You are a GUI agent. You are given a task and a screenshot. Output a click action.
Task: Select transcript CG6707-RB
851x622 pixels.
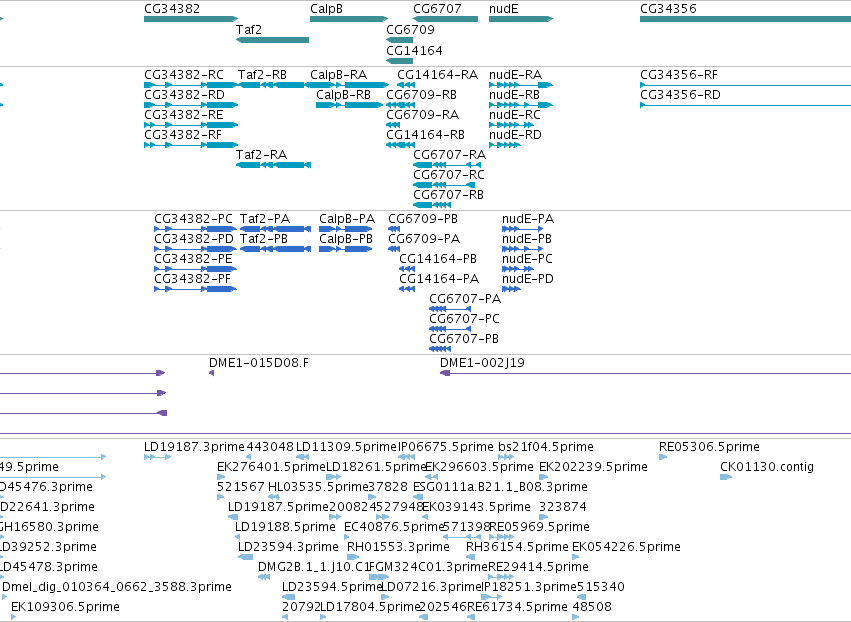pos(448,195)
